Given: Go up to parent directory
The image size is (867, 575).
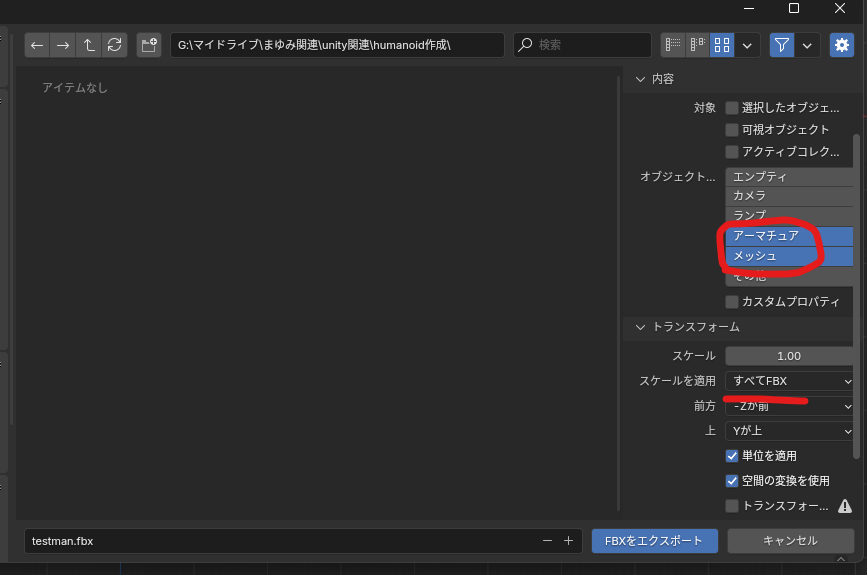Looking at the screenshot, I should 89,45.
